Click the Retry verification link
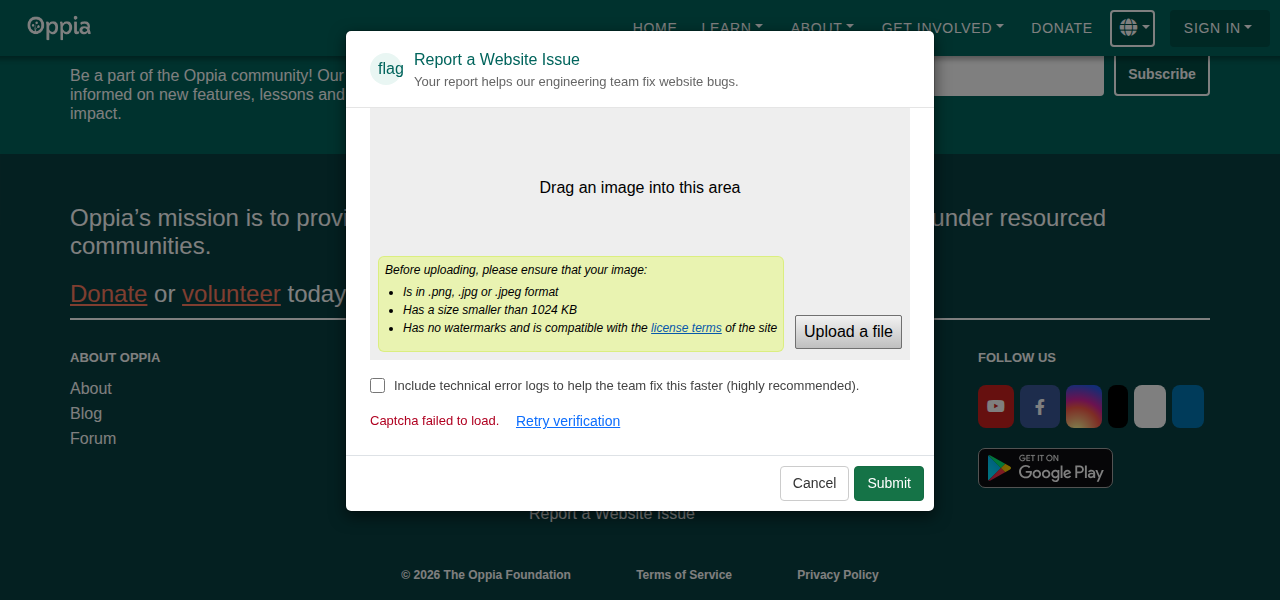This screenshot has width=1280, height=600. 568,421
